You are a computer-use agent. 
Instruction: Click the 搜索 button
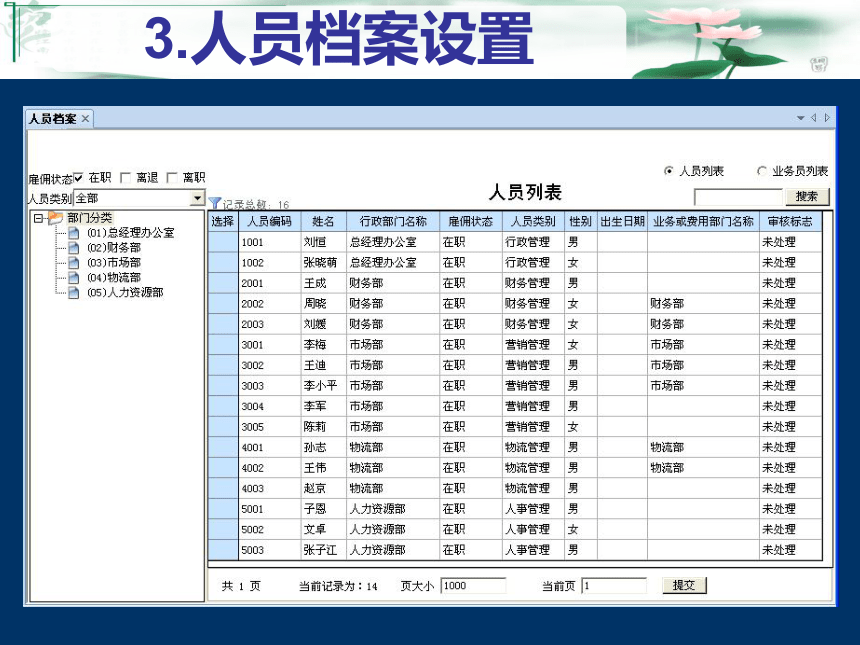(x=806, y=196)
